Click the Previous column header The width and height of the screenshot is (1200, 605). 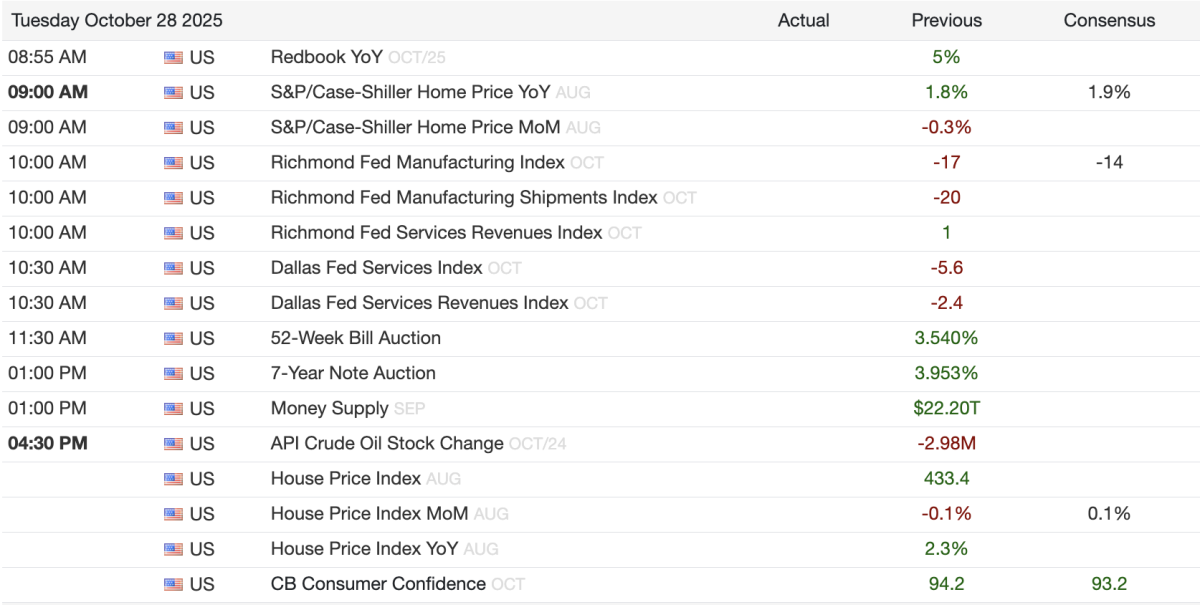pyautogui.click(x=946, y=20)
